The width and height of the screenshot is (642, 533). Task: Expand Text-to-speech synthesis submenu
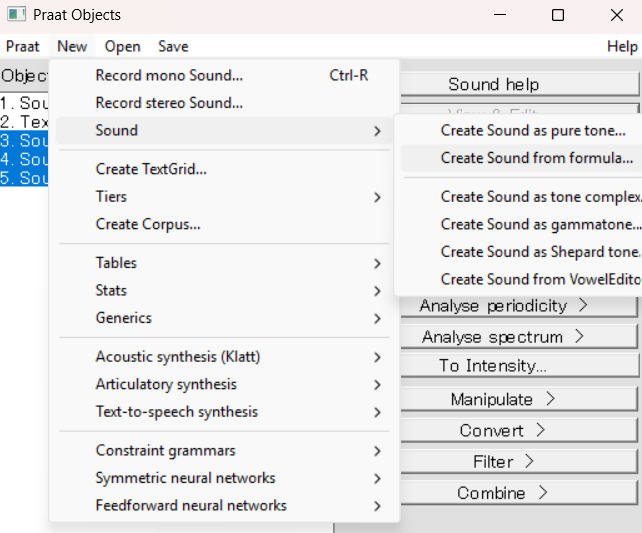pyautogui.click(x=224, y=411)
